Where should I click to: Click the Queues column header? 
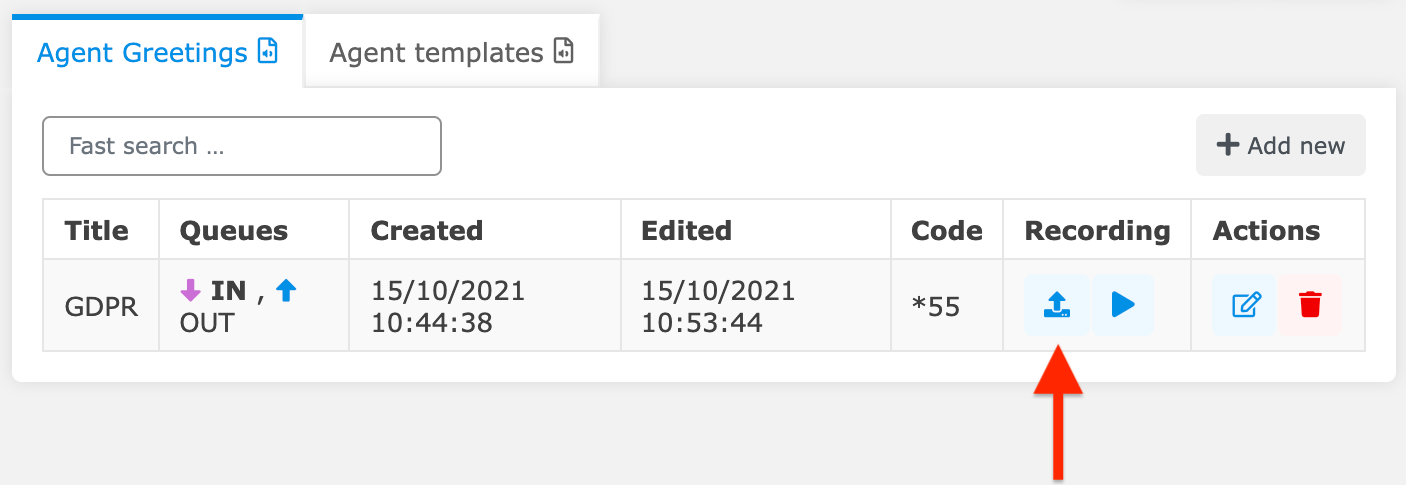click(x=233, y=231)
